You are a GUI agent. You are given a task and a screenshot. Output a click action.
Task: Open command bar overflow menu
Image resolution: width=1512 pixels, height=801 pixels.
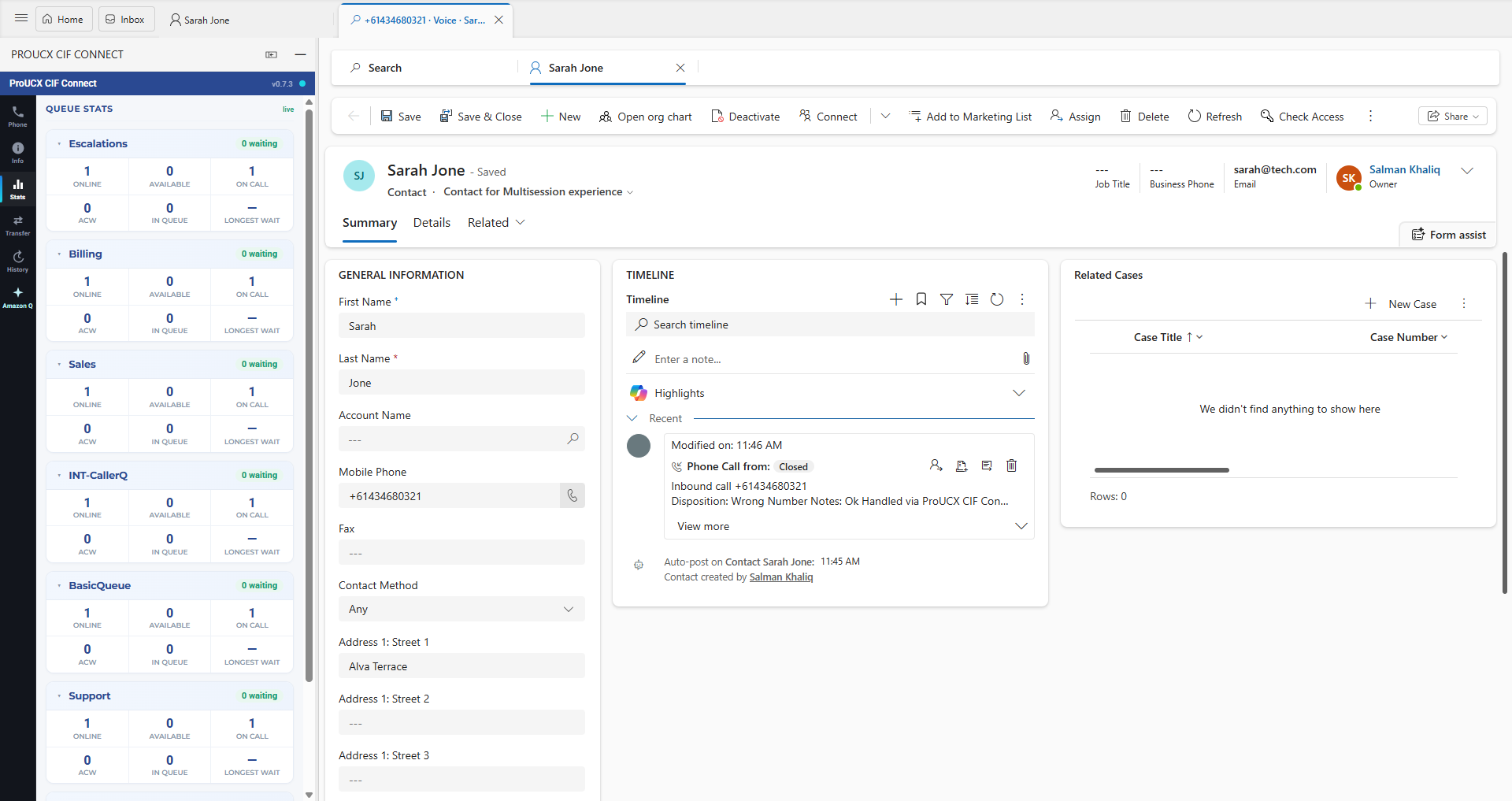[1370, 117]
